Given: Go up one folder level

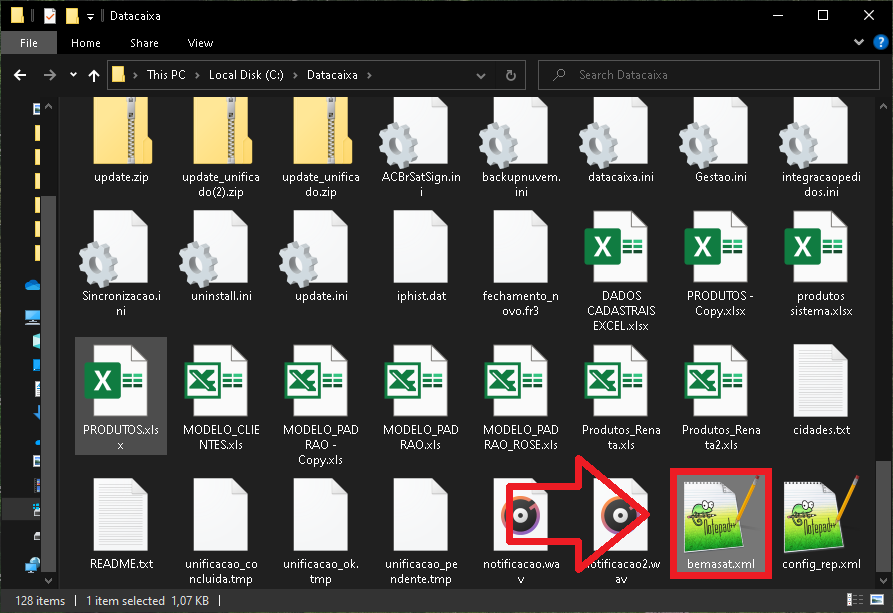Looking at the screenshot, I should click(x=94, y=75).
